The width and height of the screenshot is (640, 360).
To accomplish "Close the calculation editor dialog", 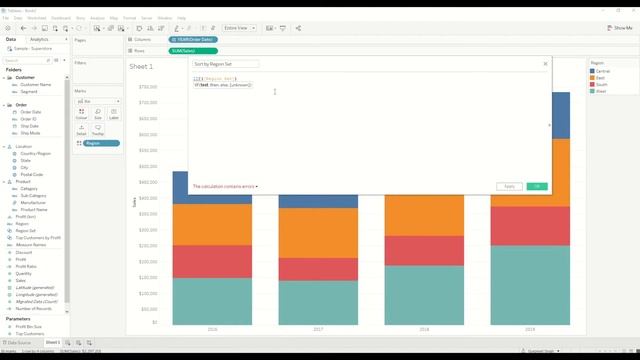I will pos(545,64).
